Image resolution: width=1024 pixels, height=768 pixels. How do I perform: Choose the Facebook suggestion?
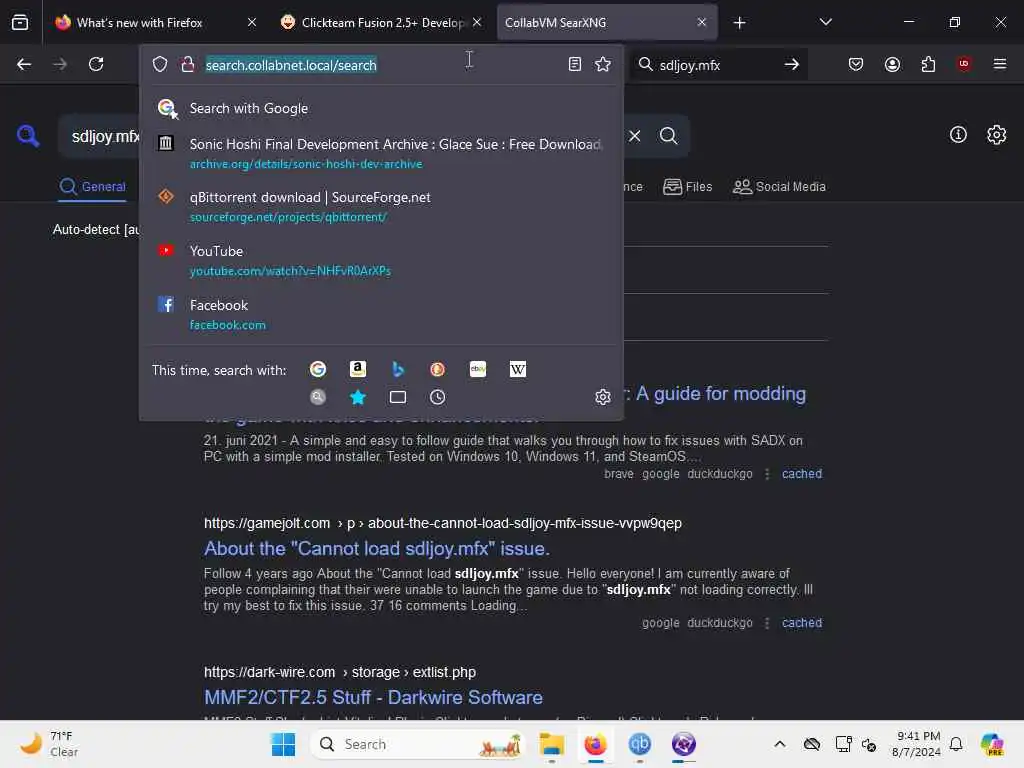[x=382, y=314]
